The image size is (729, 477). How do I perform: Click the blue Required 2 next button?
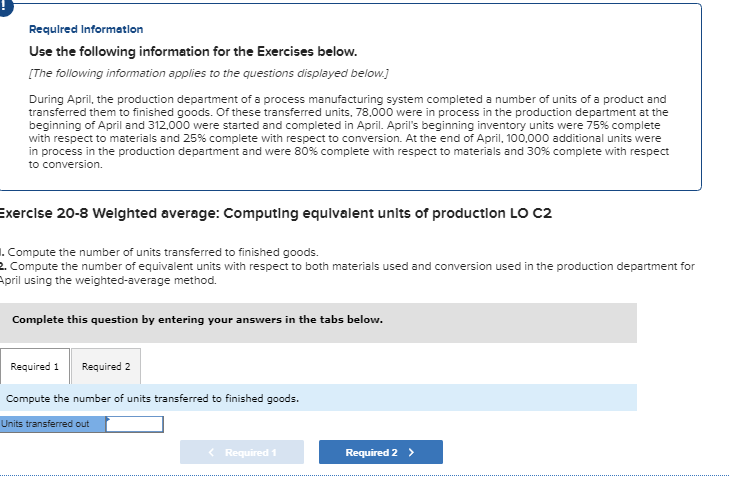click(381, 452)
